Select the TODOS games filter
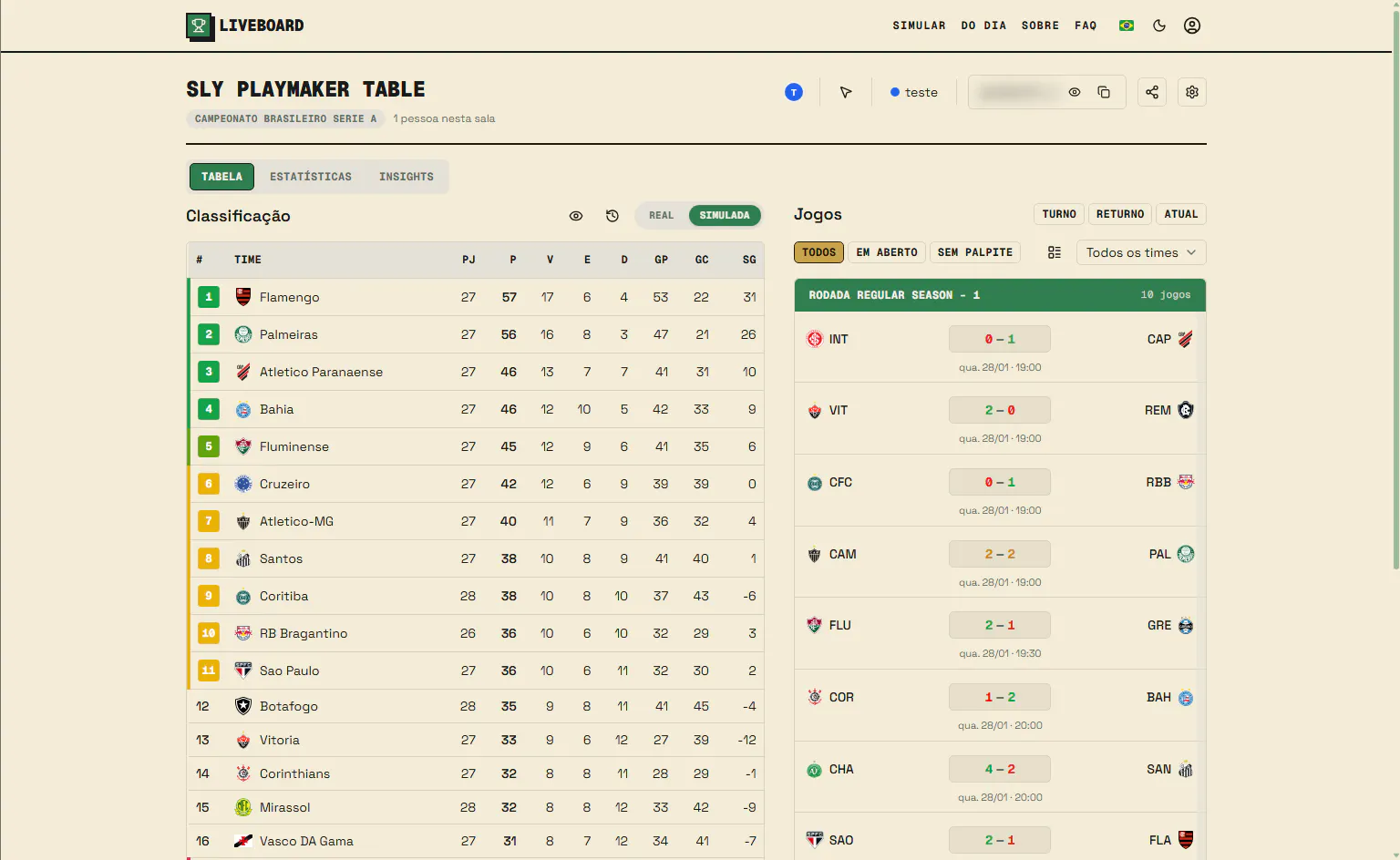Image resolution: width=1400 pixels, height=860 pixels. 818,252
